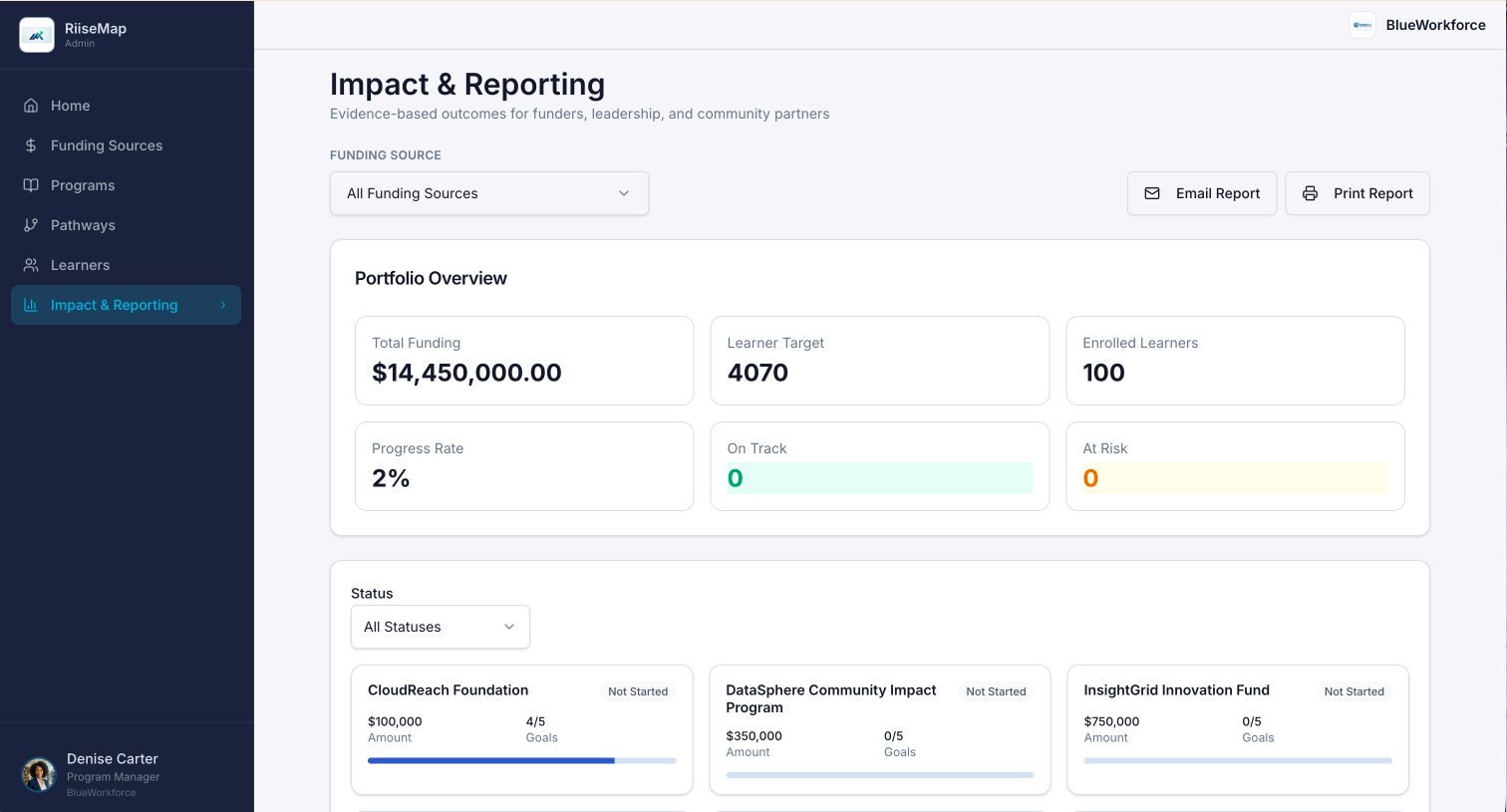This screenshot has height=812, width=1507.
Task: Click the envelope icon on Email Report
Action: 1152,193
